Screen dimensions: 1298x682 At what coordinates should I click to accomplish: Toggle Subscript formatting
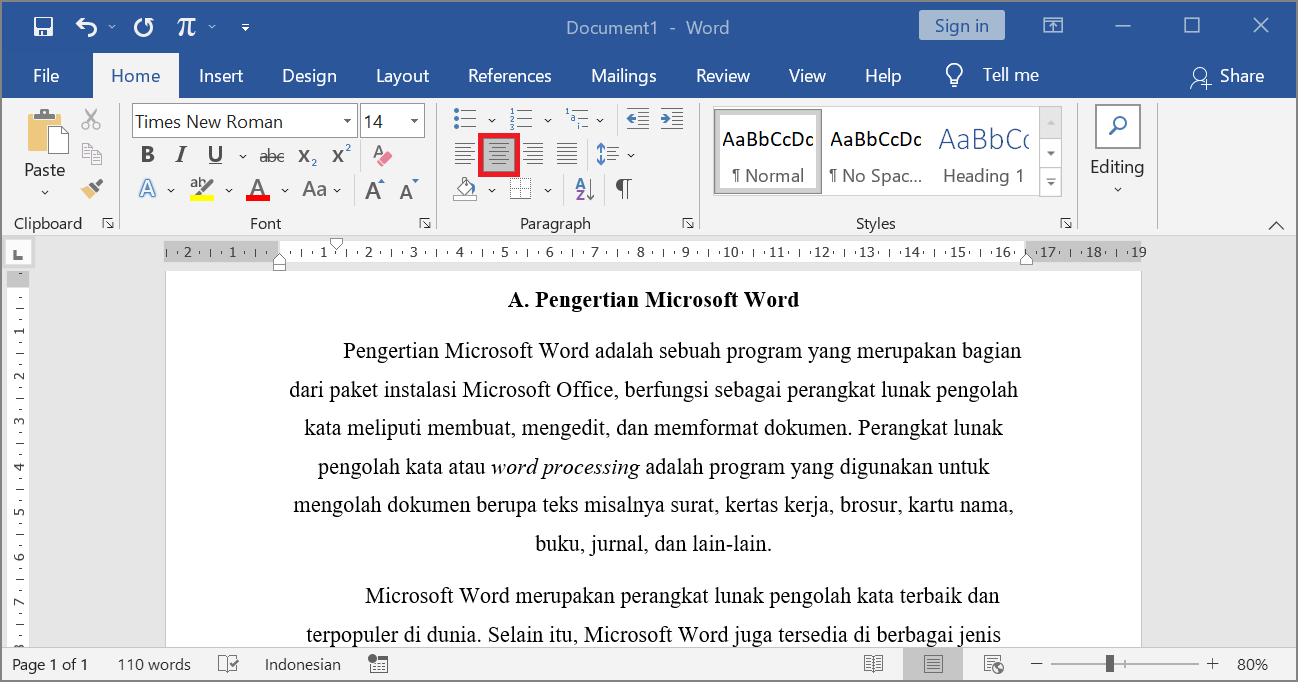click(x=308, y=155)
